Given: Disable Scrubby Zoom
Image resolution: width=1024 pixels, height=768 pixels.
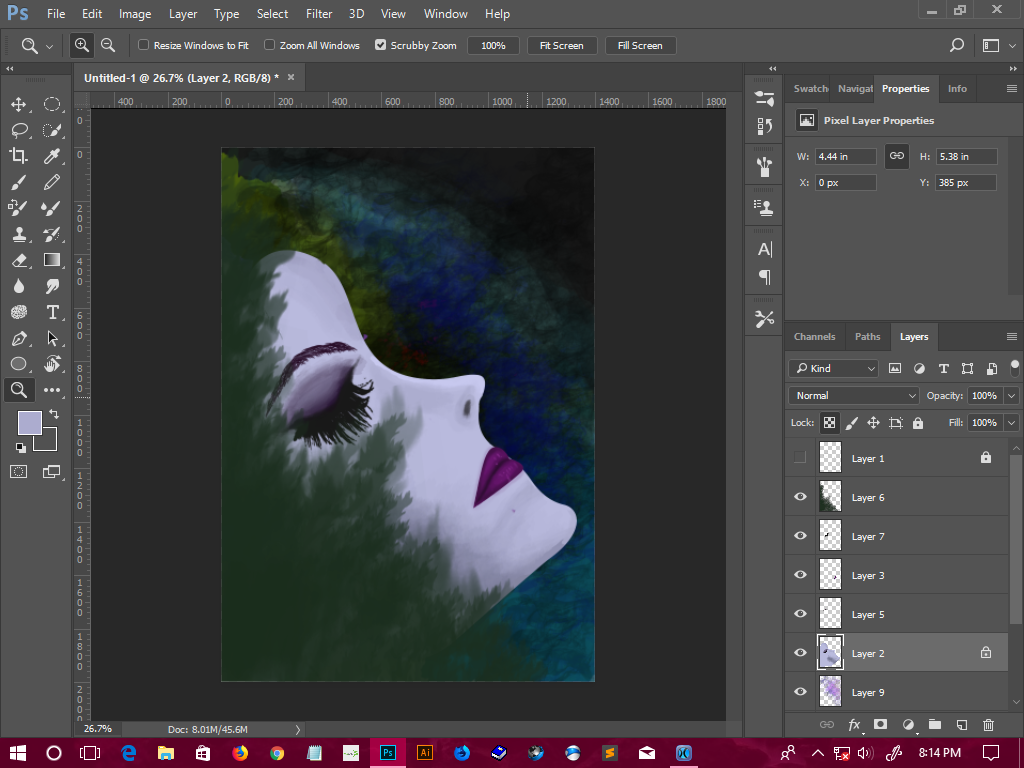Looking at the screenshot, I should (x=381, y=45).
